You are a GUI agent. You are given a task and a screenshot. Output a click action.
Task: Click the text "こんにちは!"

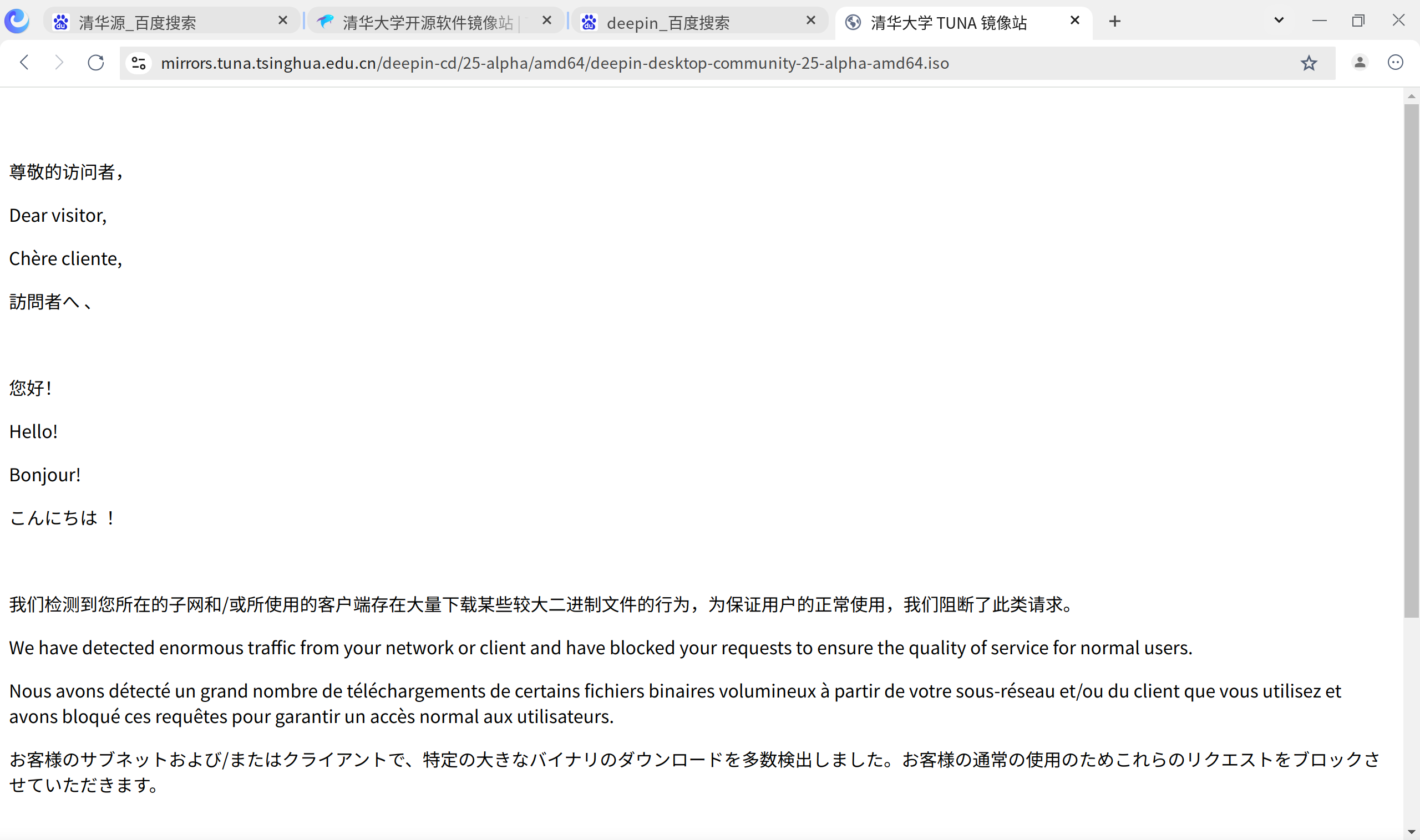(x=62, y=518)
